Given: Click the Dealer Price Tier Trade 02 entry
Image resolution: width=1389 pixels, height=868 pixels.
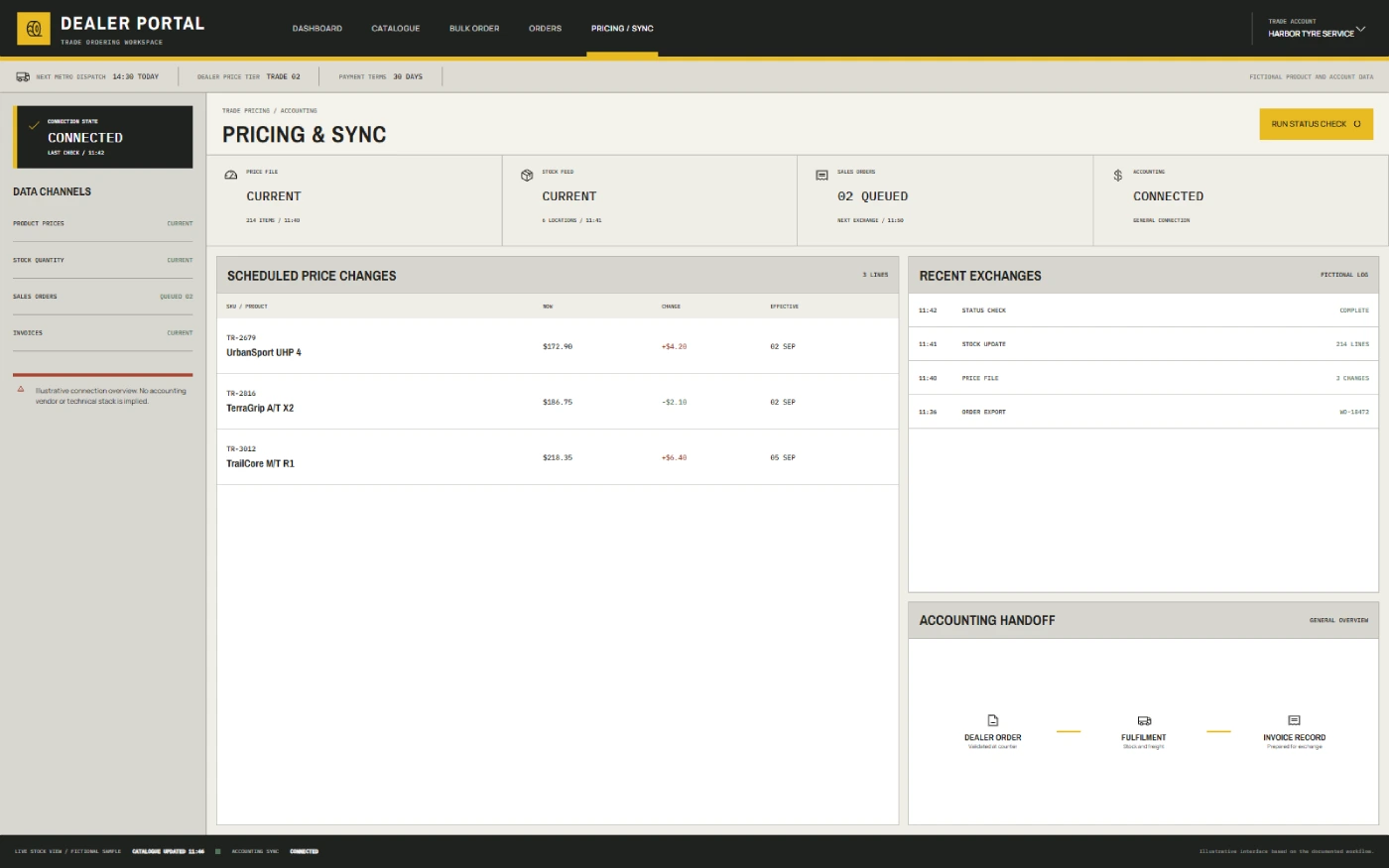Looking at the screenshot, I should pyautogui.click(x=249, y=76).
